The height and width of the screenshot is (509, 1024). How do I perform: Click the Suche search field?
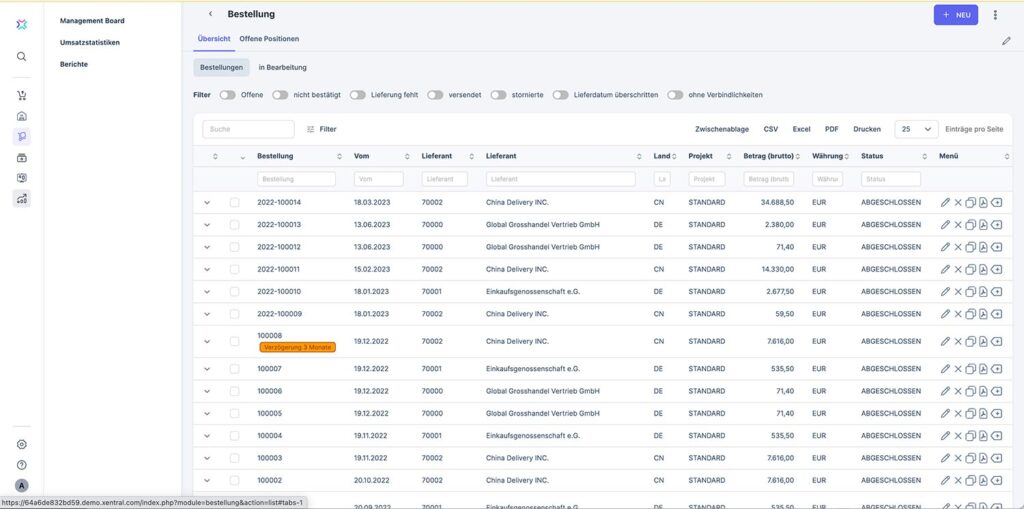pos(248,129)
